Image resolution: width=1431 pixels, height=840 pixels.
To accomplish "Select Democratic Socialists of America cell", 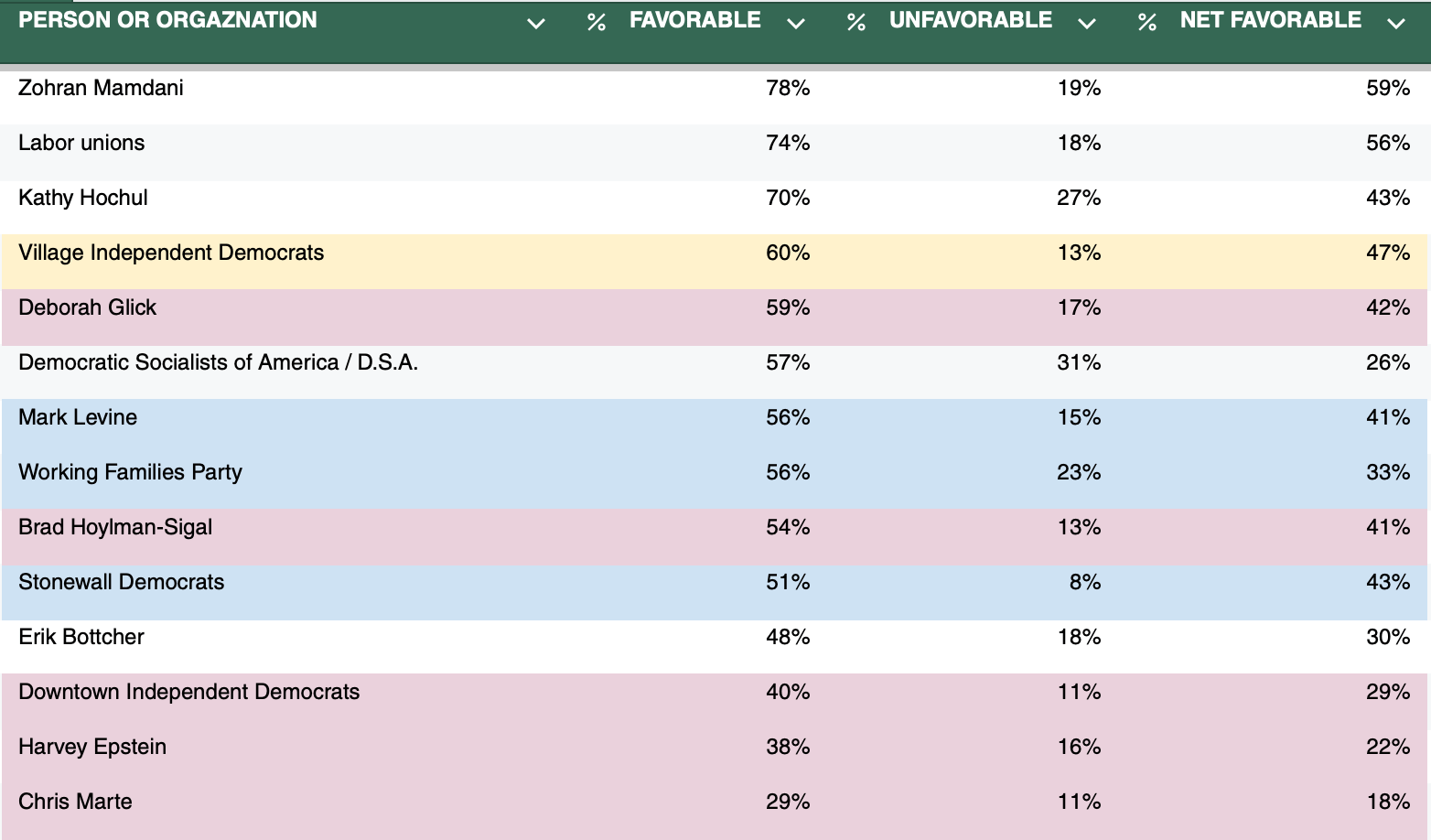I will (218, 362).
